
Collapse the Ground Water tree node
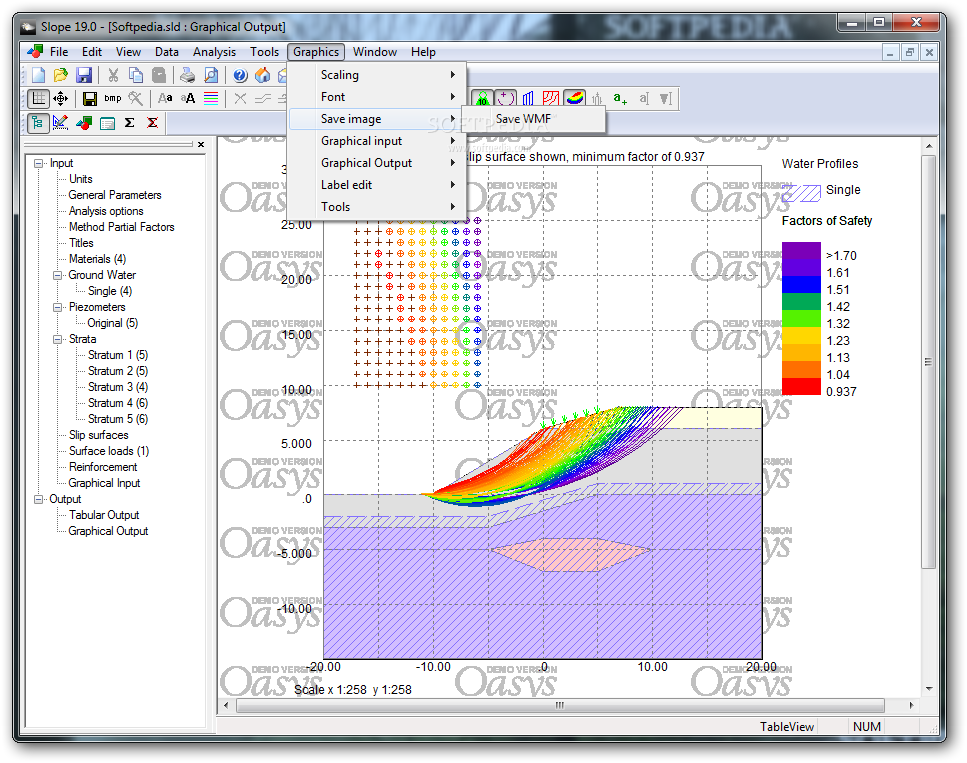(x=57, y=275)
